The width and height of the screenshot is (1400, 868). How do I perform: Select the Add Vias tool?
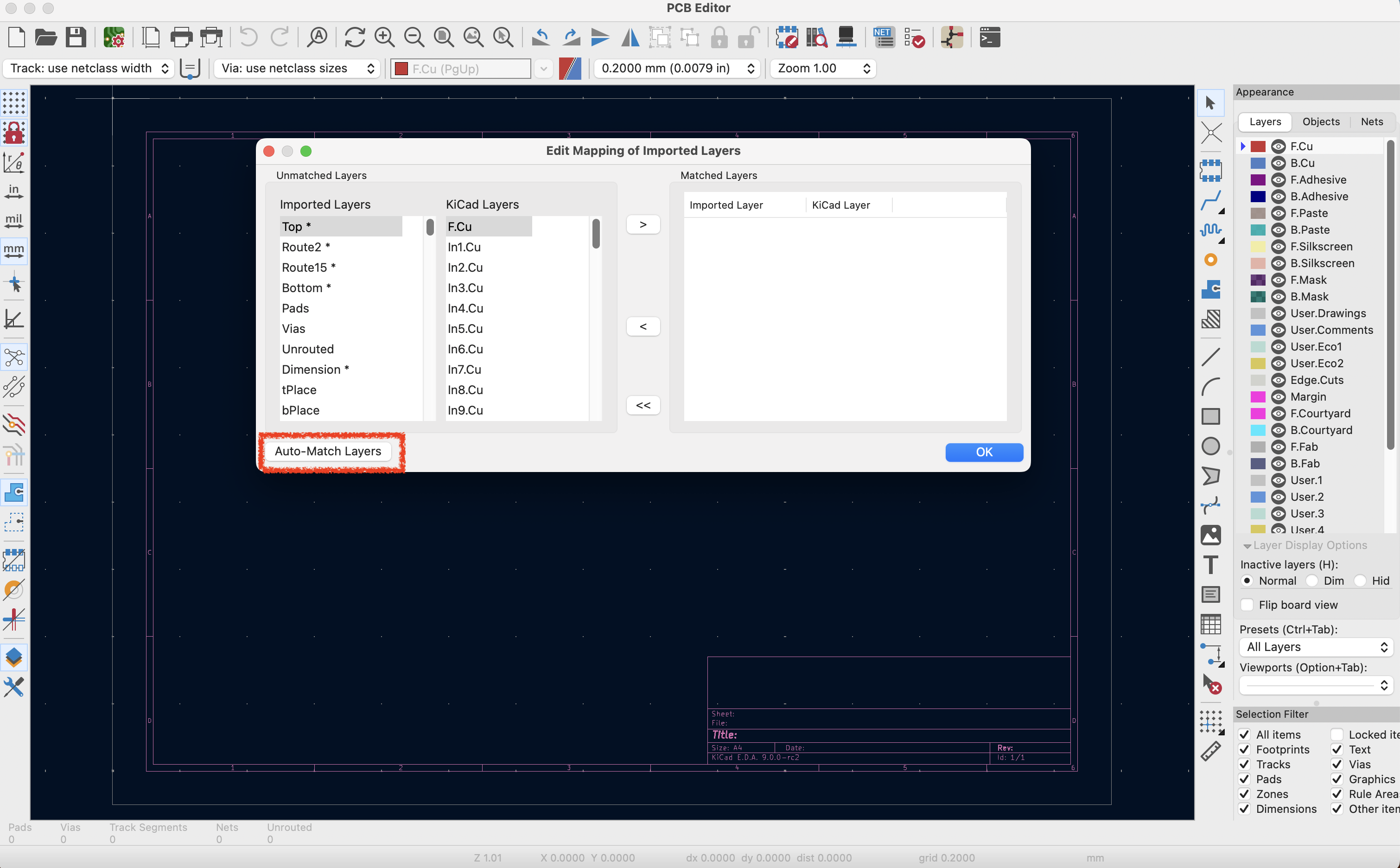[x=1211, y=260]
